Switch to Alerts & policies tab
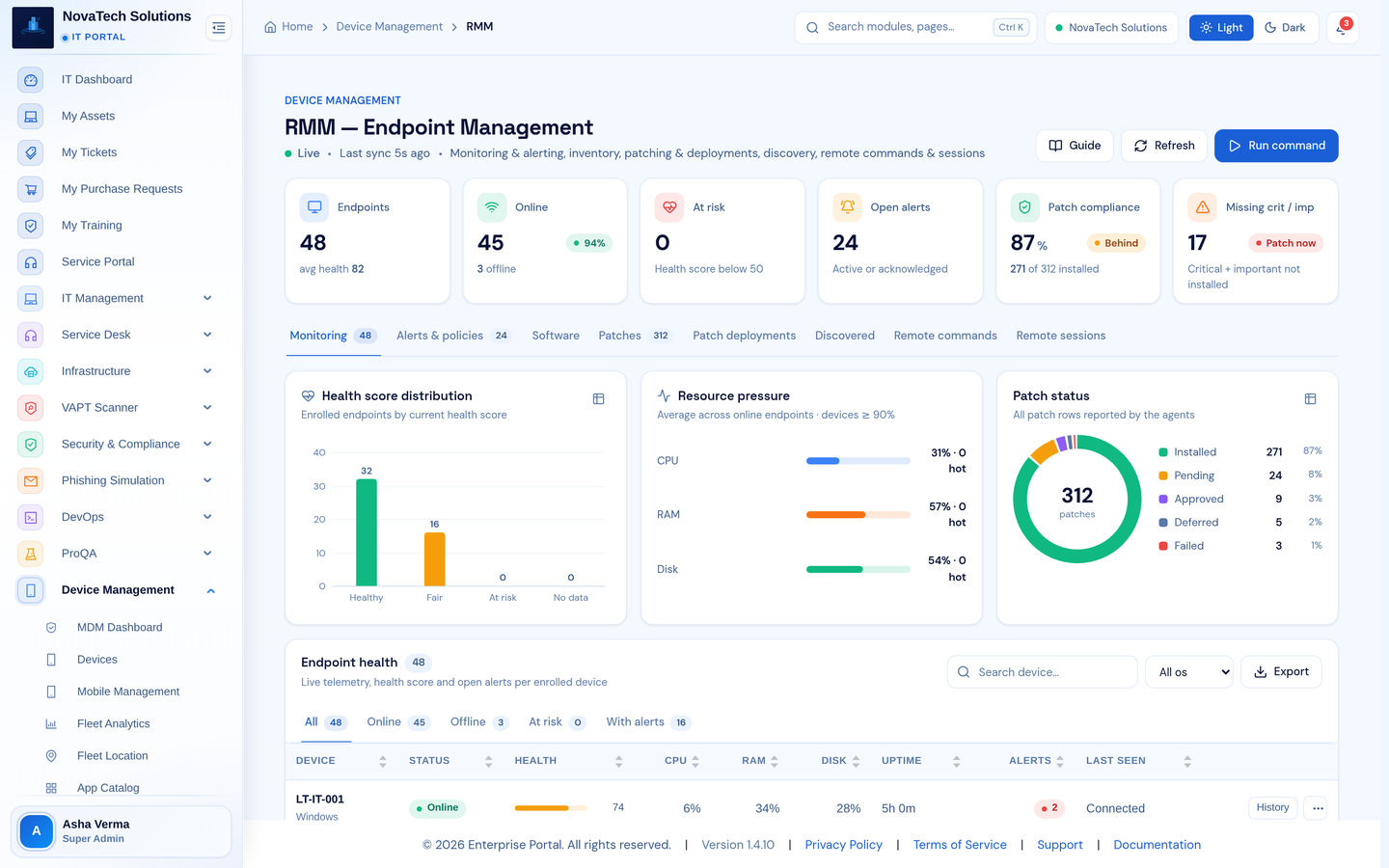The height and width of the screenshot is (868, 1389). pos(452,336)
